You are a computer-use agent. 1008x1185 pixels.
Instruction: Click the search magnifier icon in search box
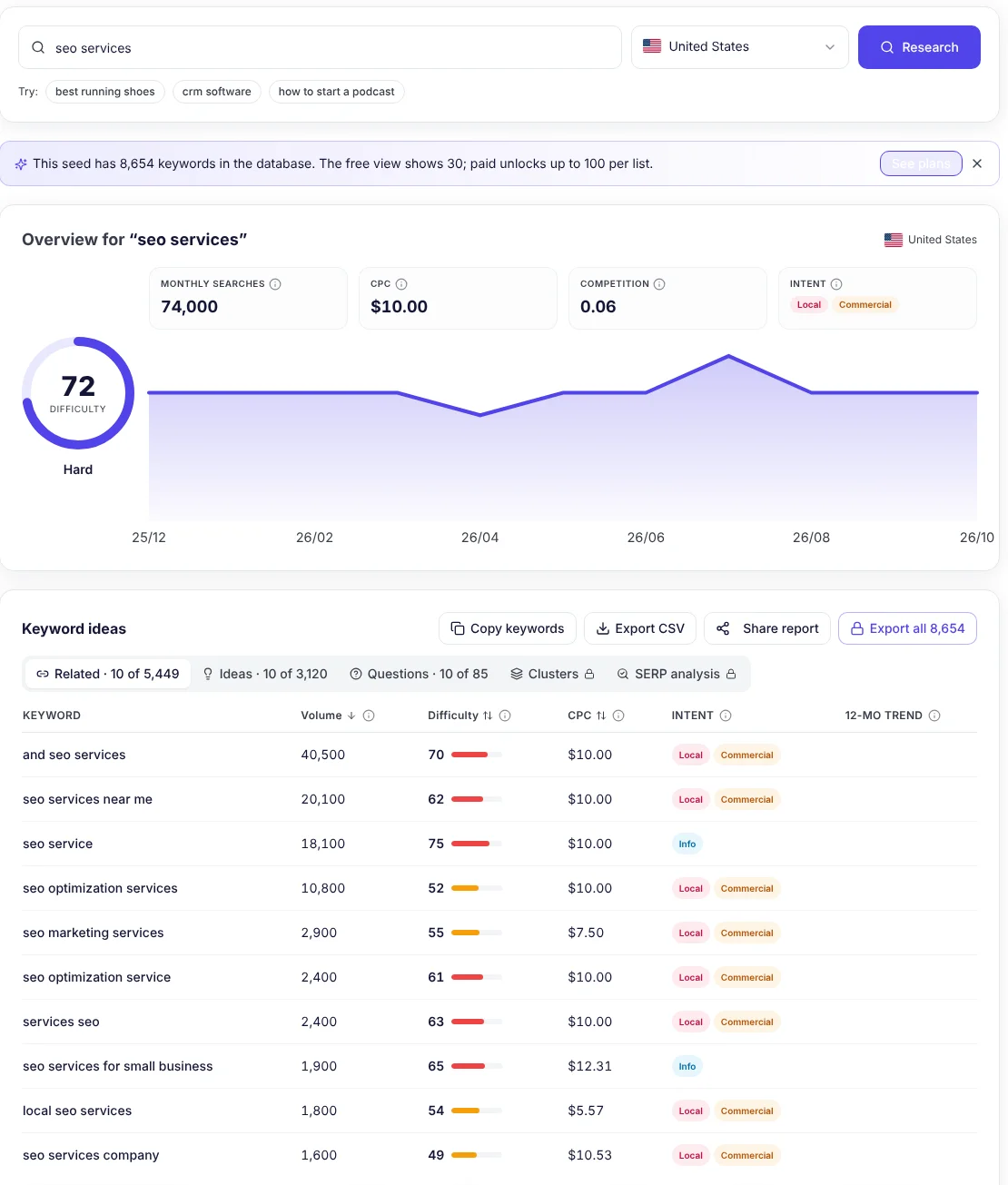(x=38, y=47)
